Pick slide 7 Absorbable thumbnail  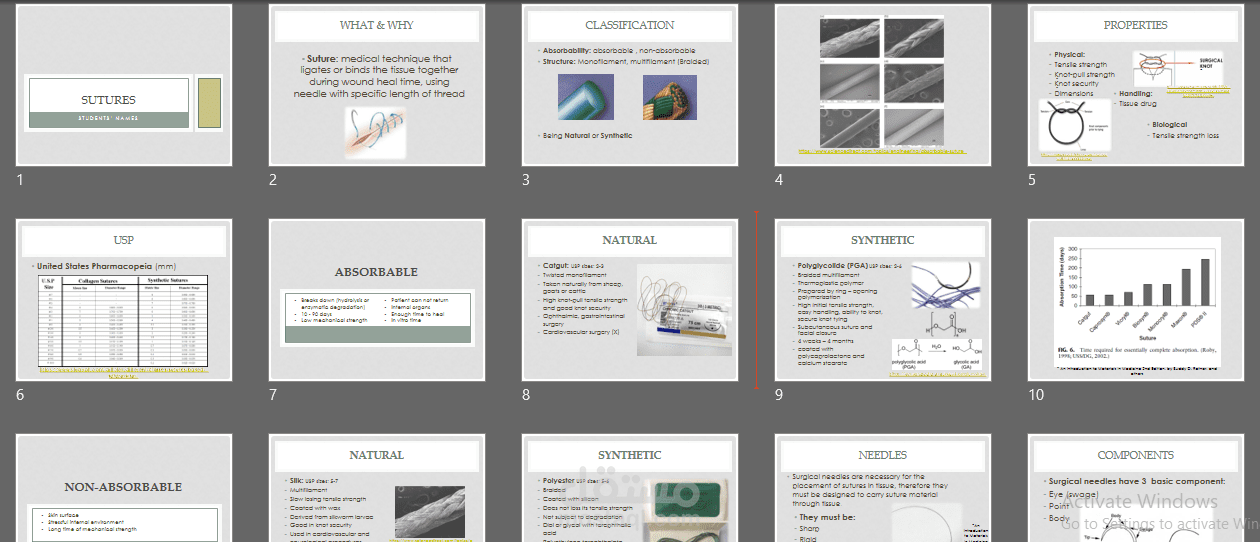coord(377,299)
